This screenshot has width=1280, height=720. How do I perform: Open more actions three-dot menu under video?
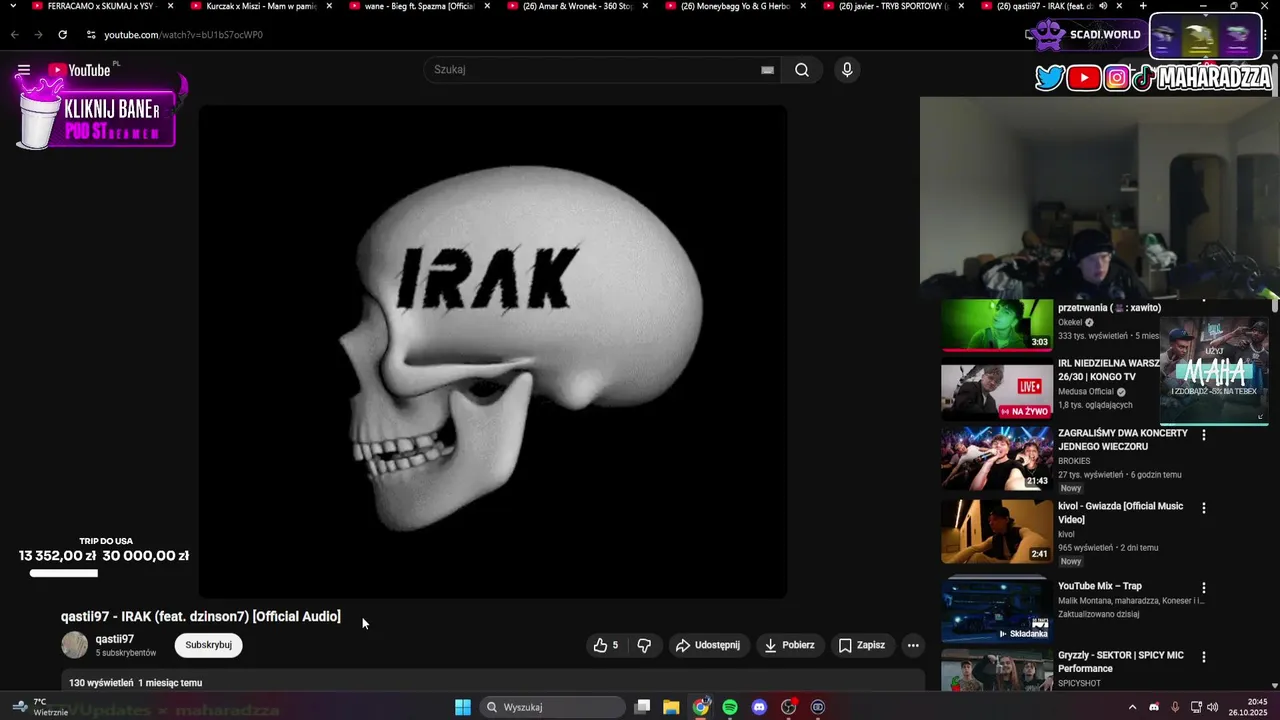point(913,645)
